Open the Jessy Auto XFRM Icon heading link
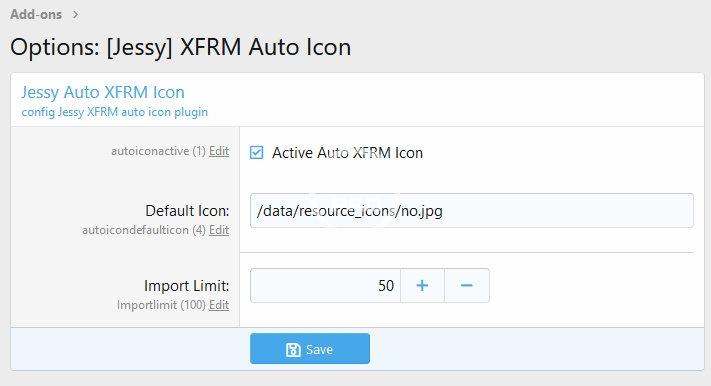Viewport: 711px width, 386px height. pos(103,92)
